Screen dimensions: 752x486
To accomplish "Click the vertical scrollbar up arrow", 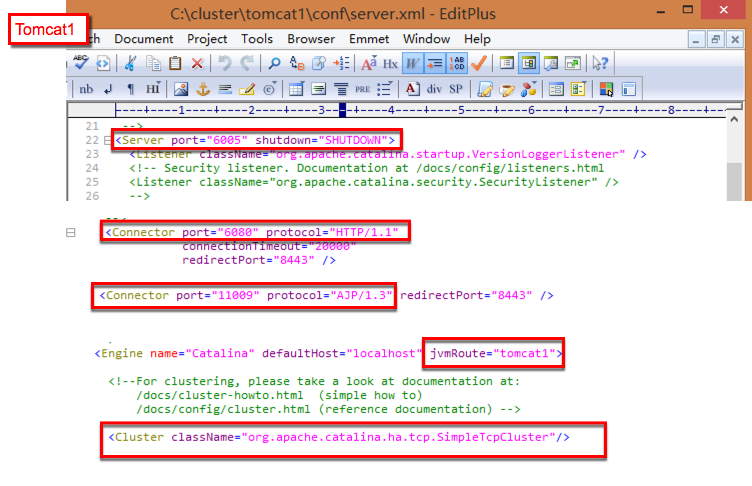I will pyautogui.click(x=734, y=119).
